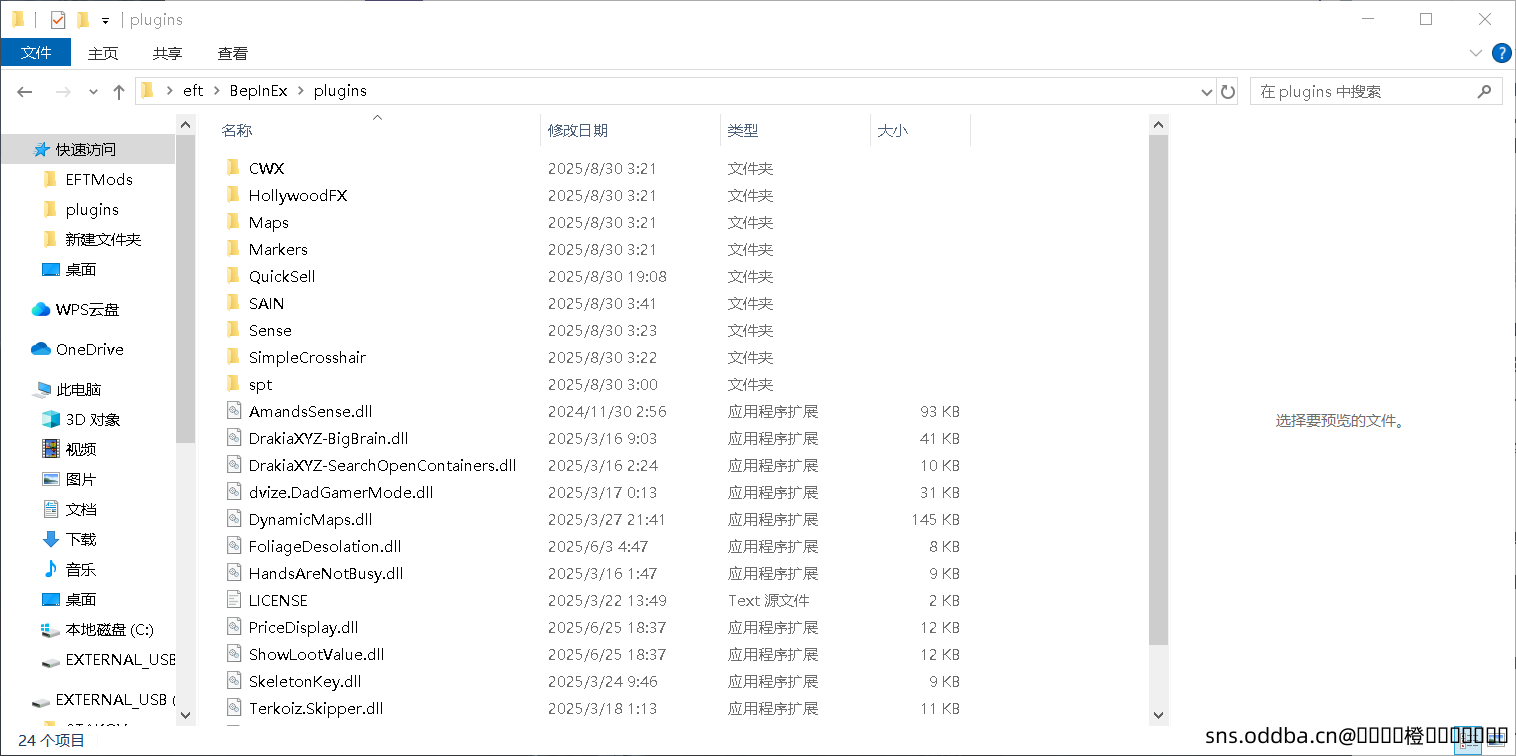
Task: Select the Markers folder icon
Action: tap(233, 248)
